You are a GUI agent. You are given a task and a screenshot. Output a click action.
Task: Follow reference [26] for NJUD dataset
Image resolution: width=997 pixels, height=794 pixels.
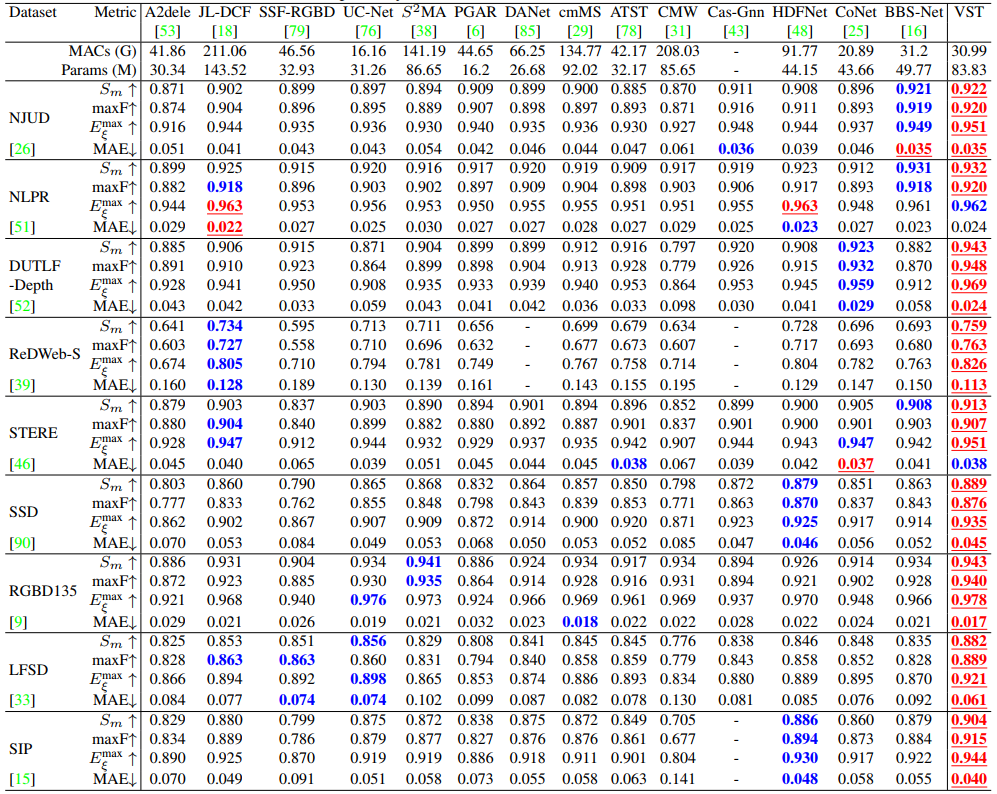click(22, 149)
